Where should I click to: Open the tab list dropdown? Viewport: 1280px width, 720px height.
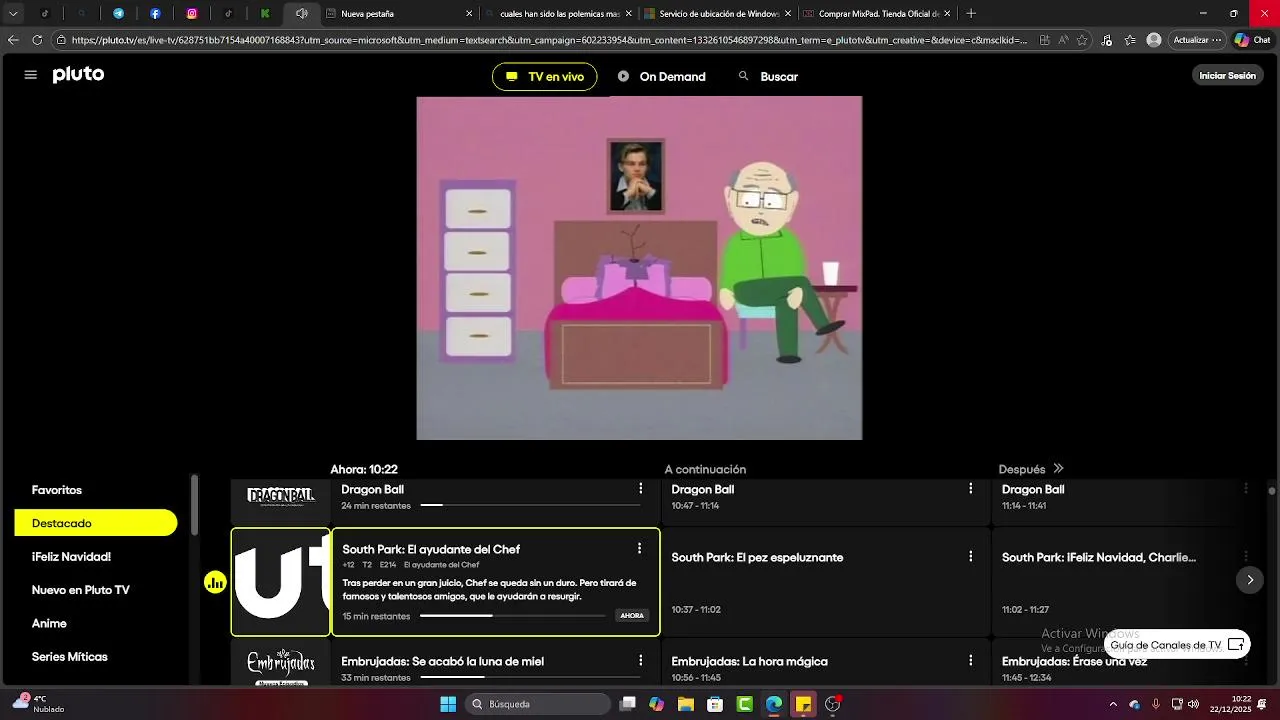[13, 14]
